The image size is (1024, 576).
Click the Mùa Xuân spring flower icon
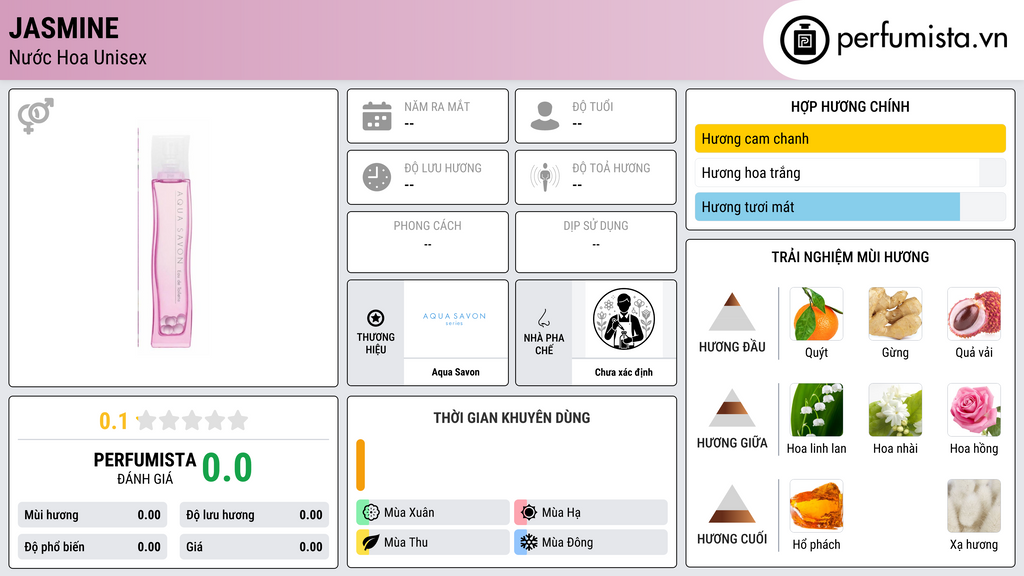[x=371, y=513]
